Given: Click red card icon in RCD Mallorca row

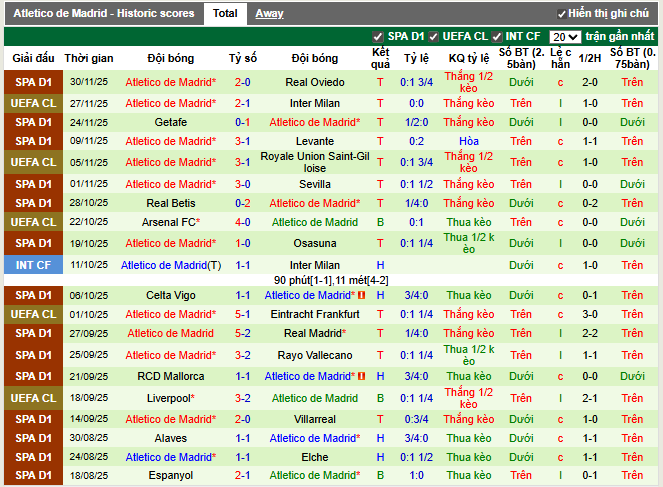Looking at the screenshot, I should click(362, 376).
